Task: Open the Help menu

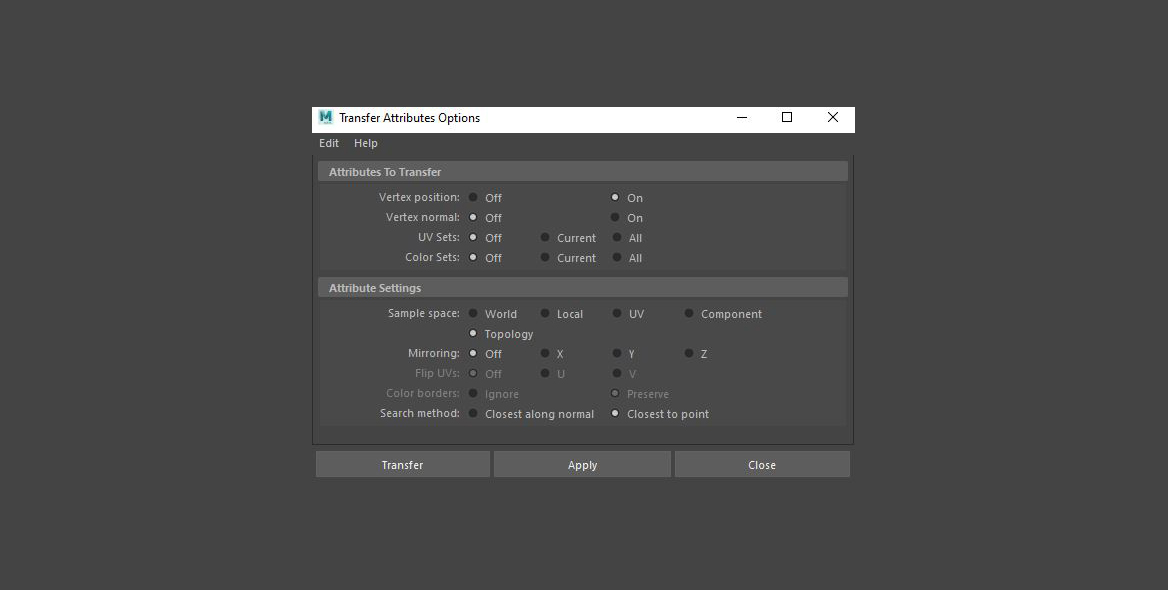Action: [x=366, y=143]
